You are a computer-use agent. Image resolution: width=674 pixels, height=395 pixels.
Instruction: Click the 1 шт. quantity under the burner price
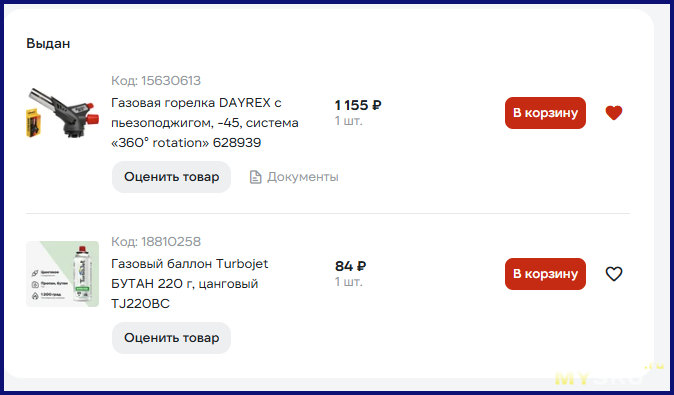pyautogui.click(x=349, y=121)
